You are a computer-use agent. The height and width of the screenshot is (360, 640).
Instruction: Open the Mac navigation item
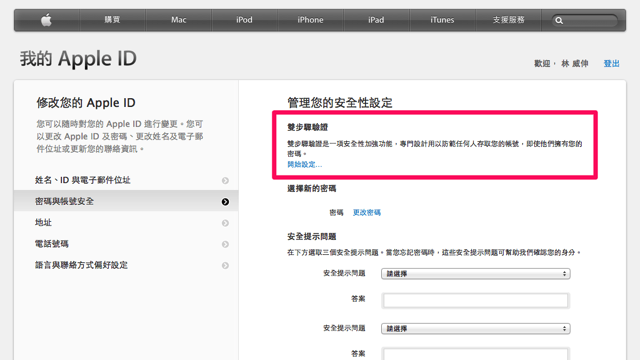(178, 20)
